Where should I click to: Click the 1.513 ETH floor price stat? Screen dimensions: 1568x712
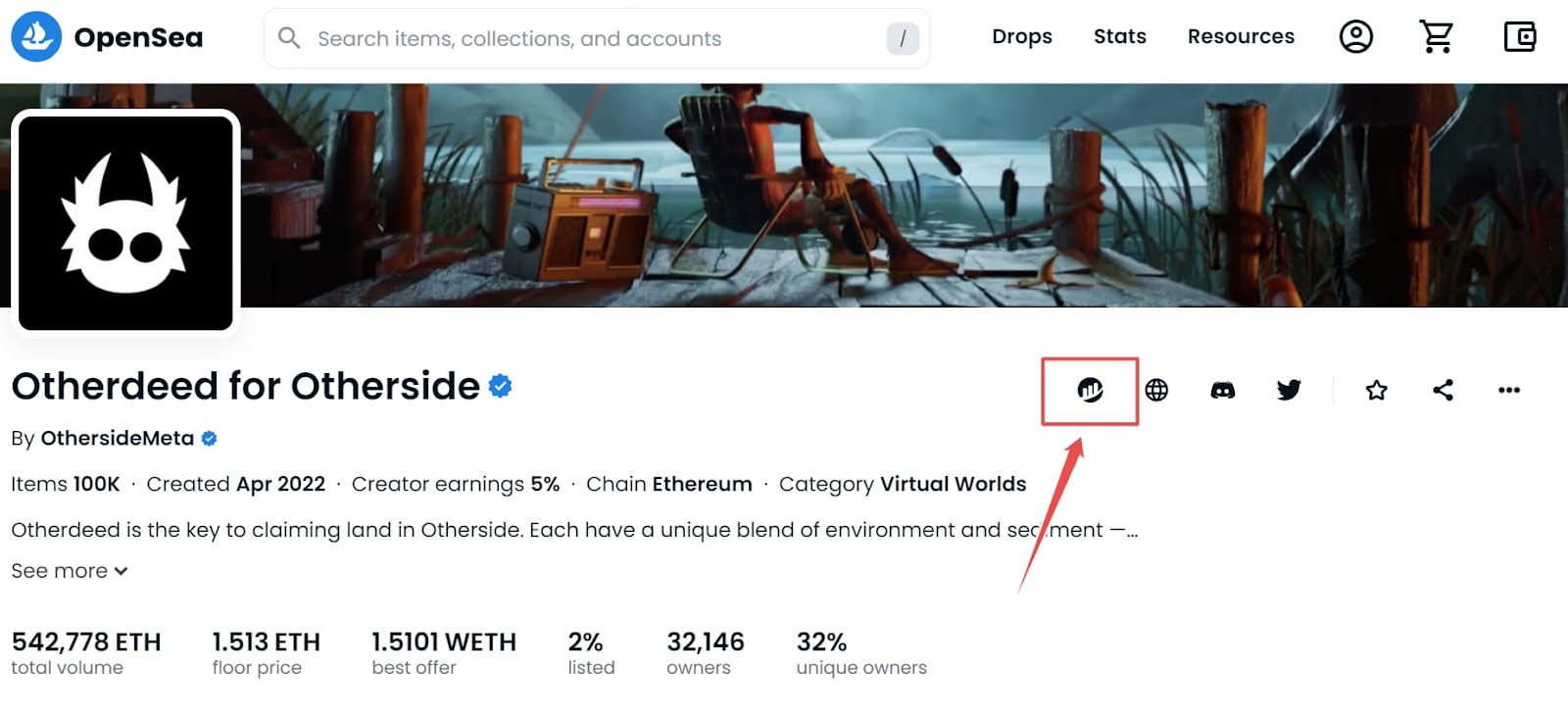[x=266, y=653]
